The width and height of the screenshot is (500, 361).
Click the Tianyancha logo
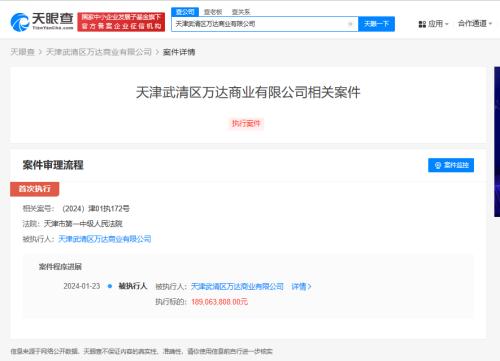pos(42,22)
